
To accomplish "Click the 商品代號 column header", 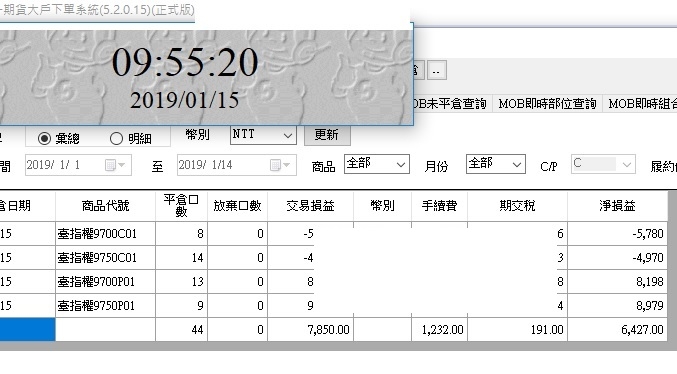I will [x=105, y=206].
